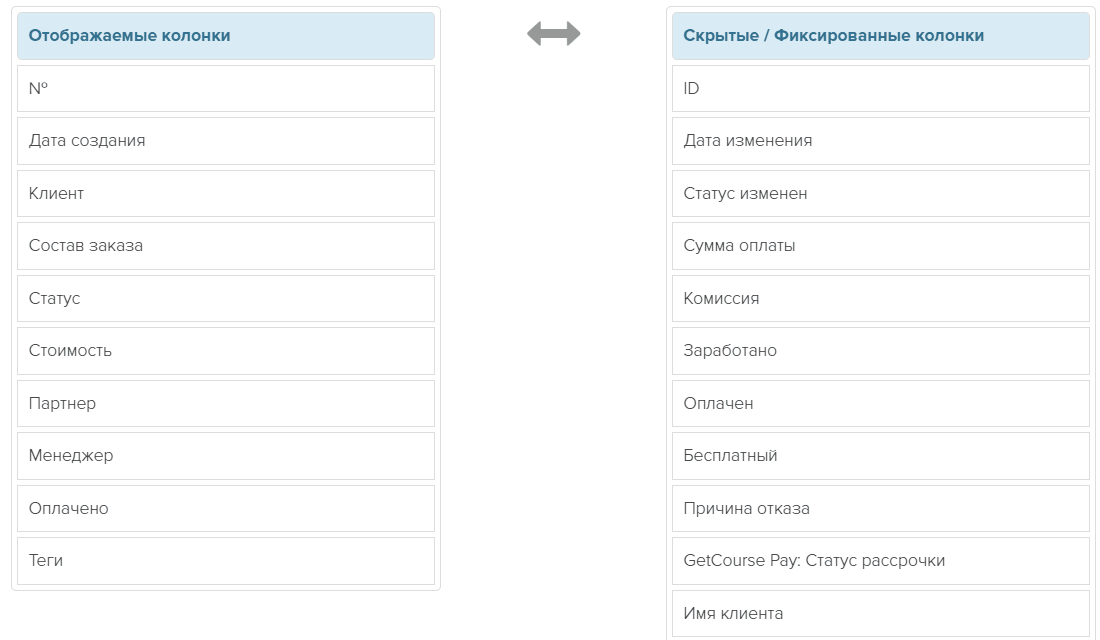The height and width of the screenshot is (640, 1100).
Task: Select the "Дата изменения" hidden column
Action: pos(880,140)
